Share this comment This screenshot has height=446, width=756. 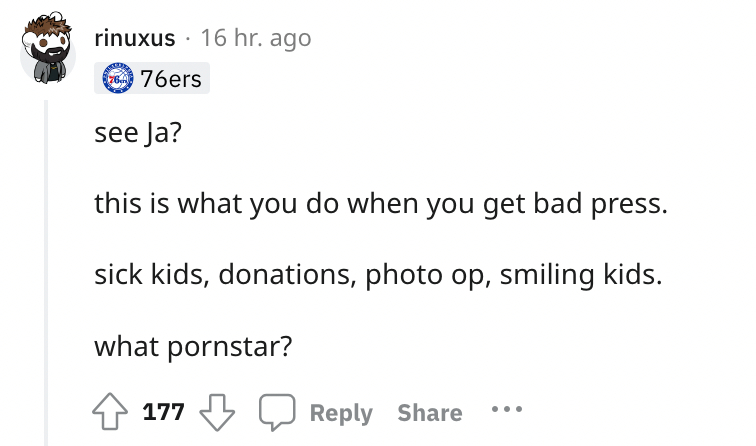click(429, 412)
